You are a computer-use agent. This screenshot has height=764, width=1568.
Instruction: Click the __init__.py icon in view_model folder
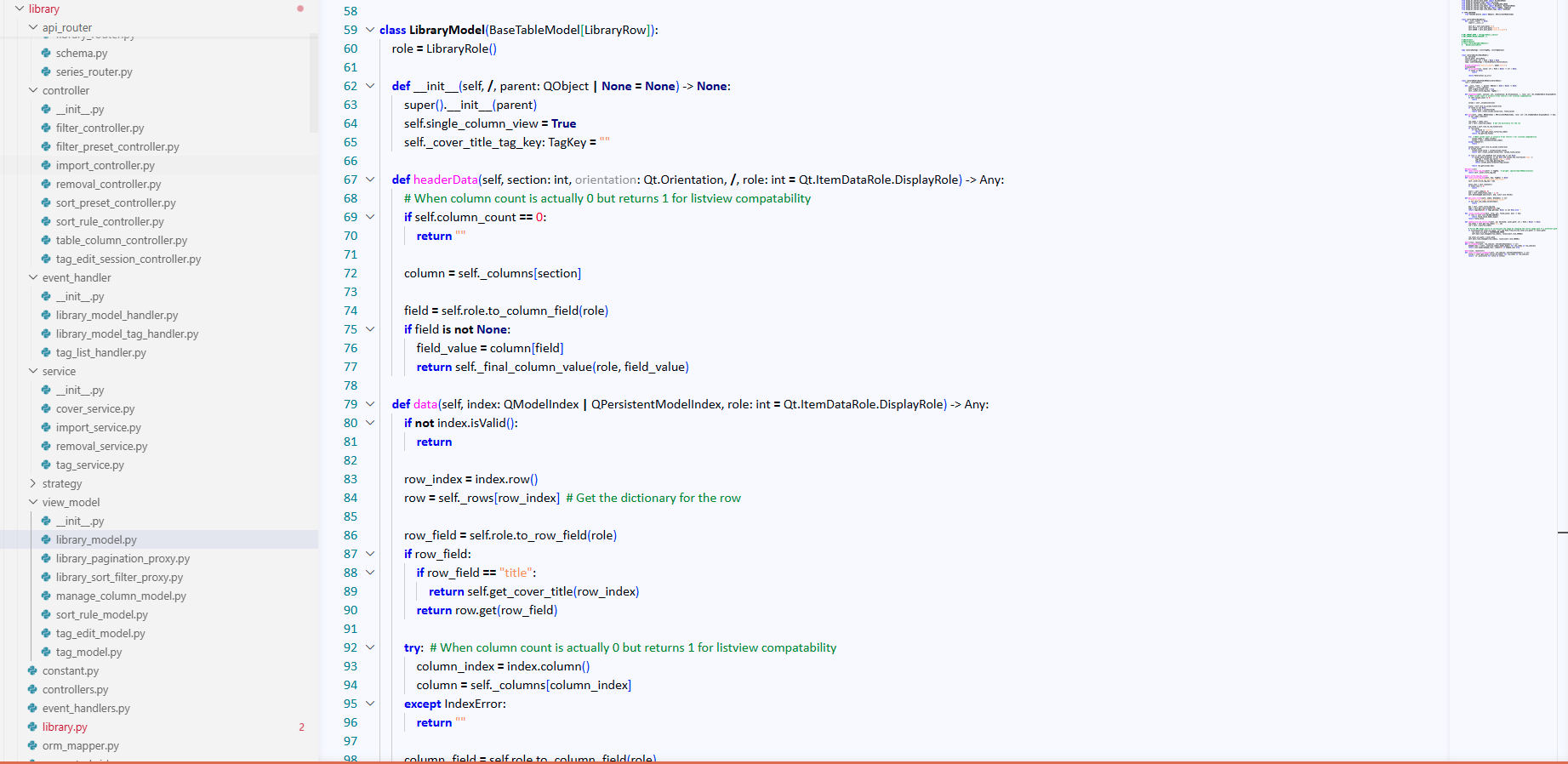click(x=46, y=521)
